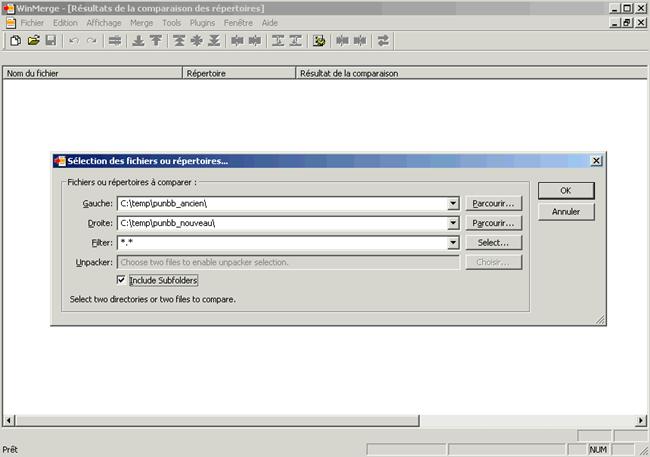
Task: Click the Select button for filters
Action: [x=494, y=243]
